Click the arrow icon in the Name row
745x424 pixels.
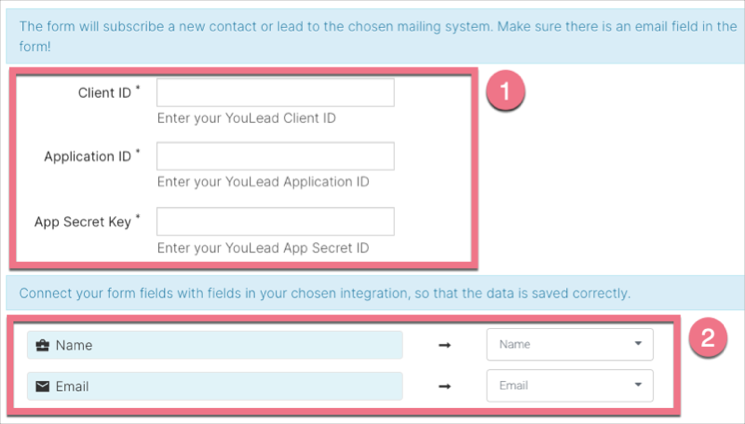[x=444, y=345]
